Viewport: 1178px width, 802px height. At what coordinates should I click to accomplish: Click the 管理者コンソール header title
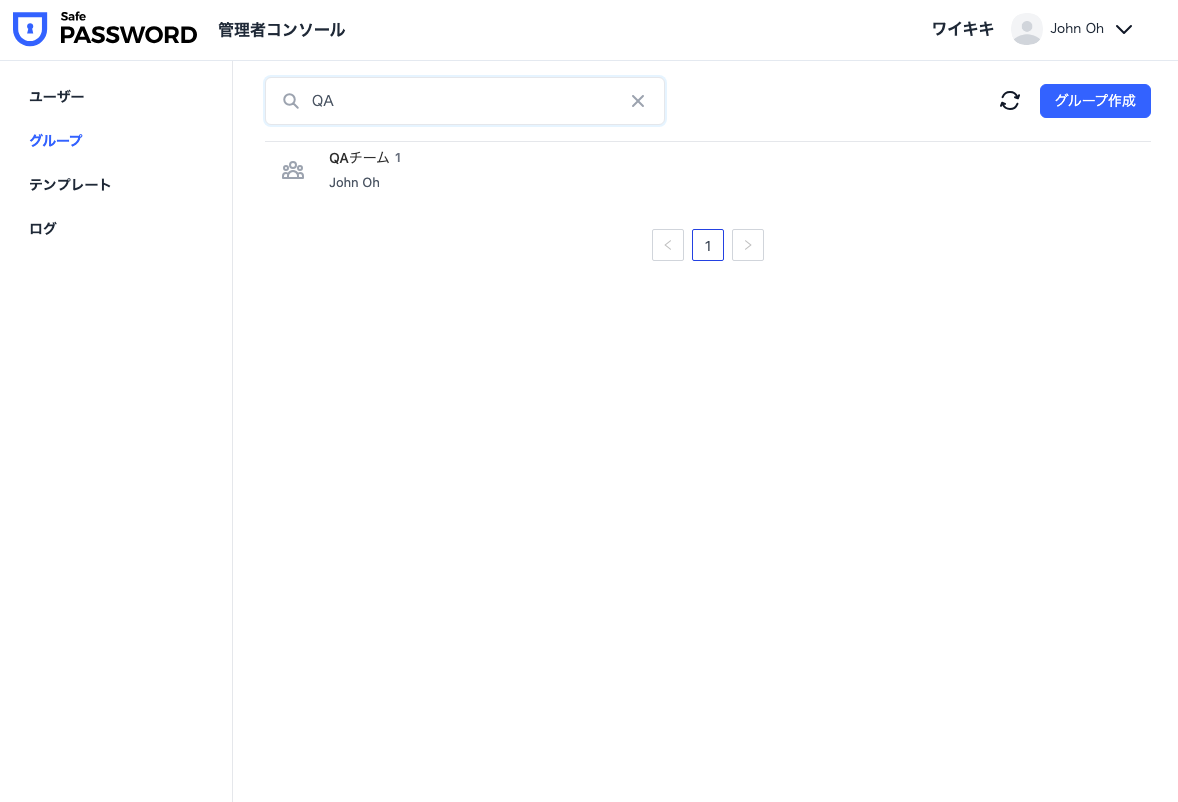tap(282, 30)
